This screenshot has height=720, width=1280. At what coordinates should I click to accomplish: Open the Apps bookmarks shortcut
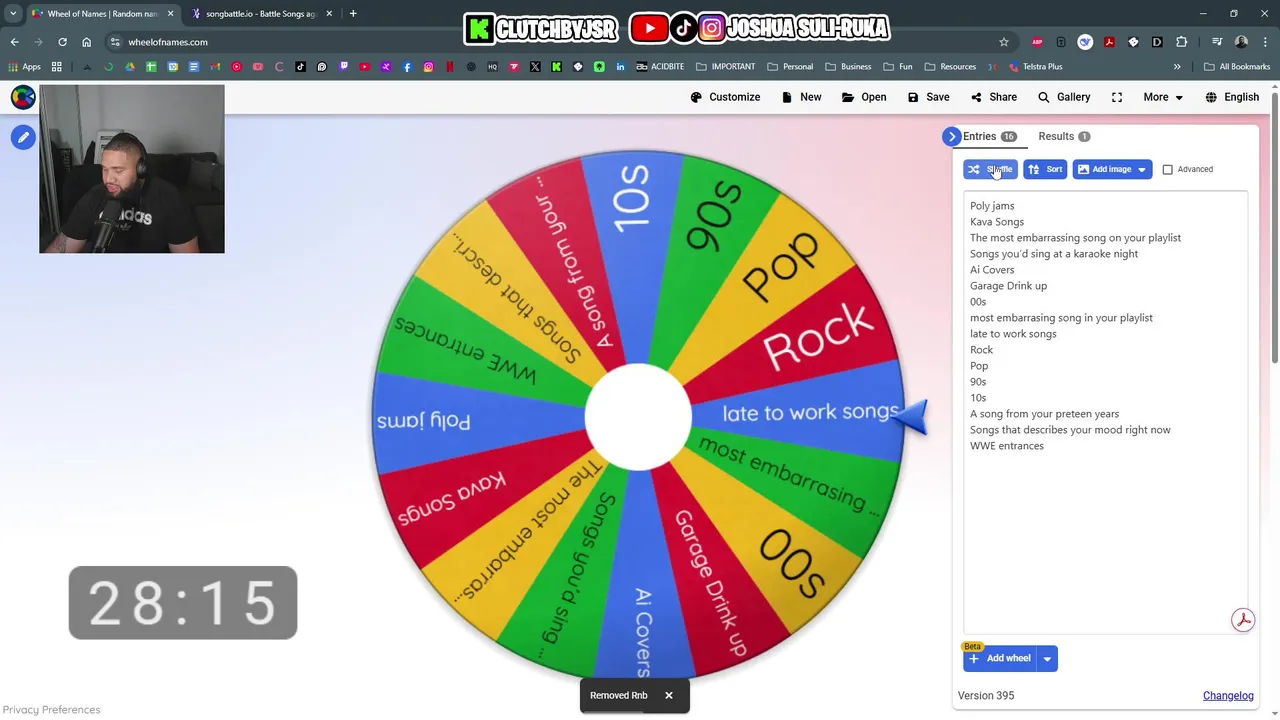24,67
